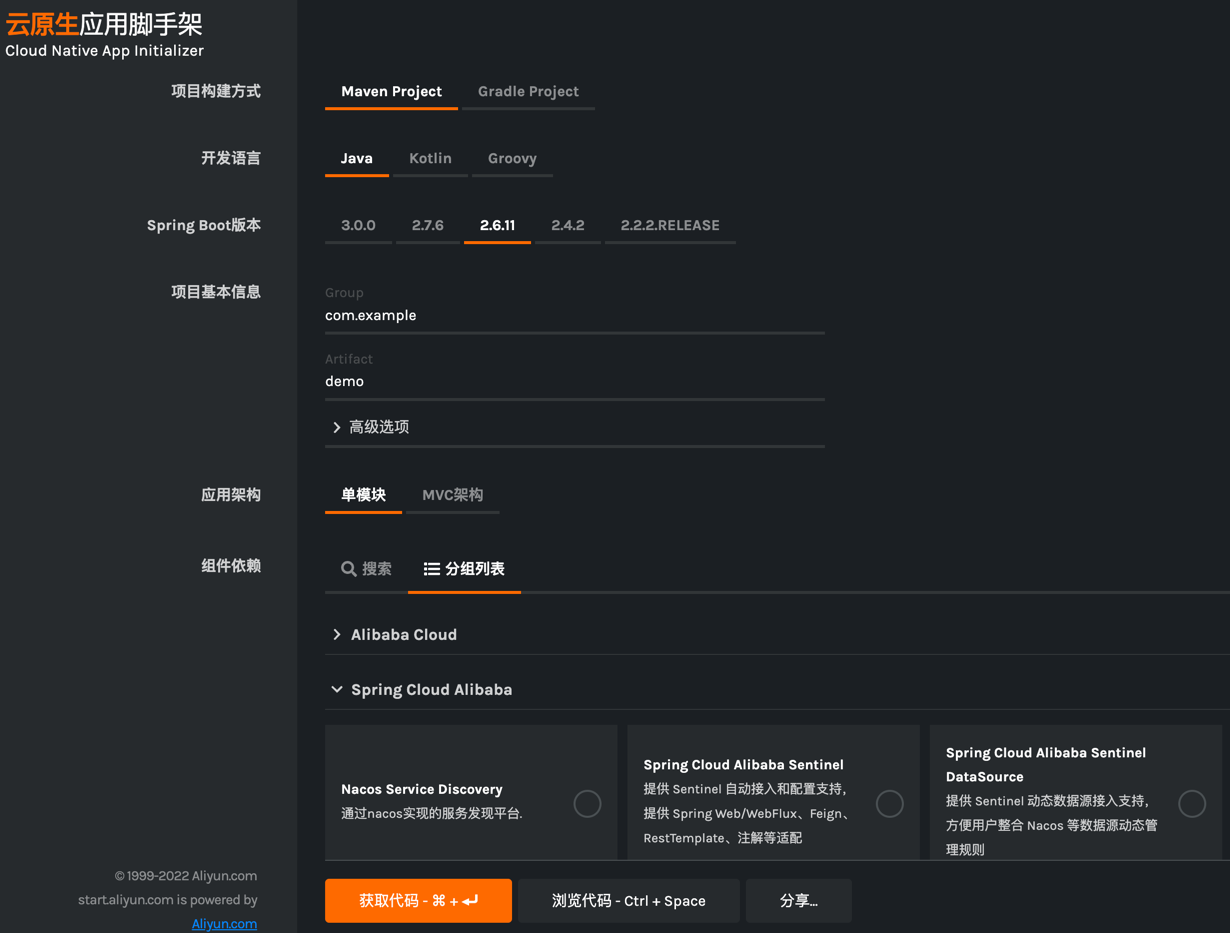Screen dimensions: 1230x933
Task: Select Kotlin as development language
Action: [430, 158]
